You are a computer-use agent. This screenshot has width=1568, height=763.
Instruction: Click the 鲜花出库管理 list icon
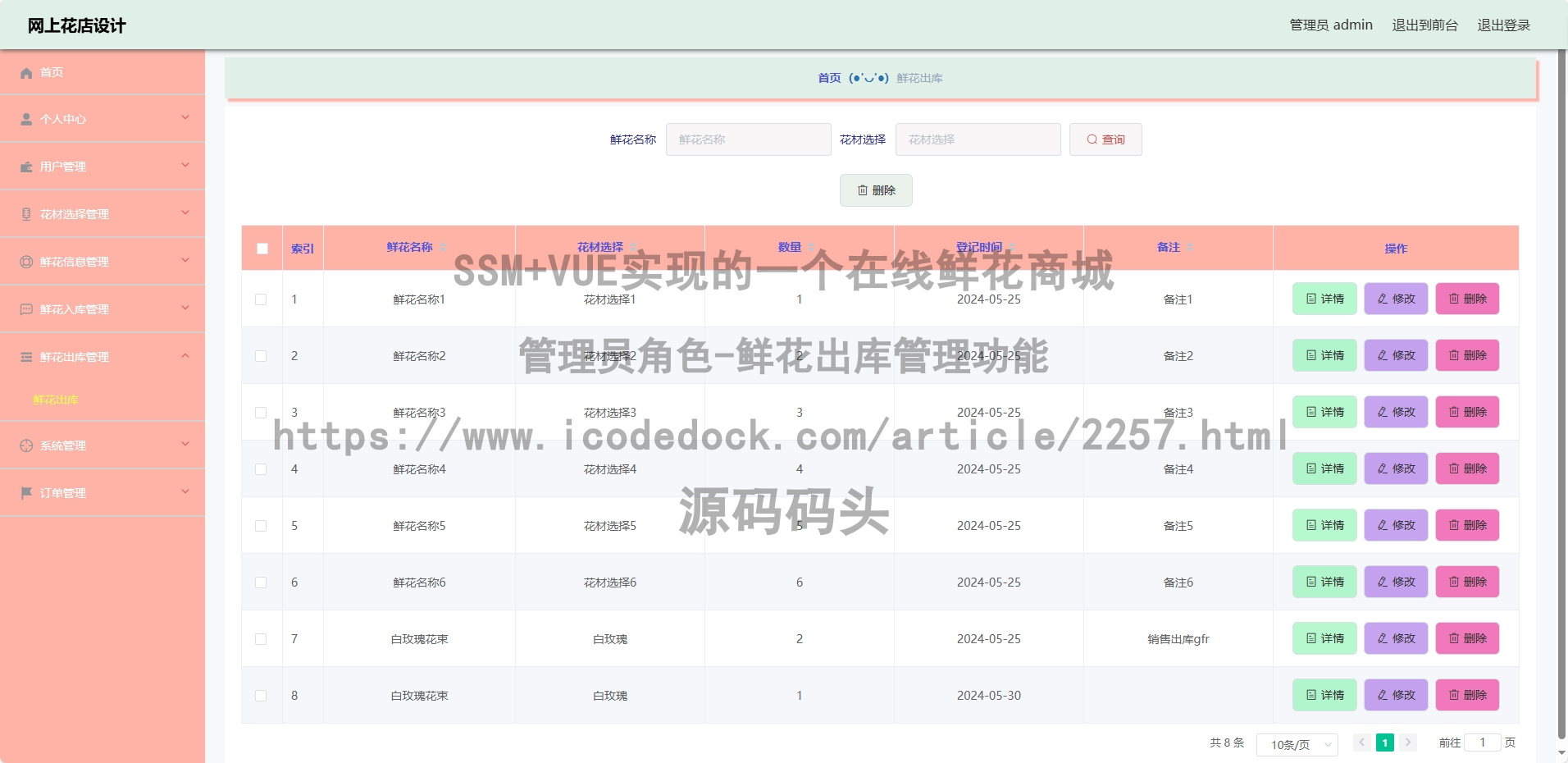coord(26,358)
